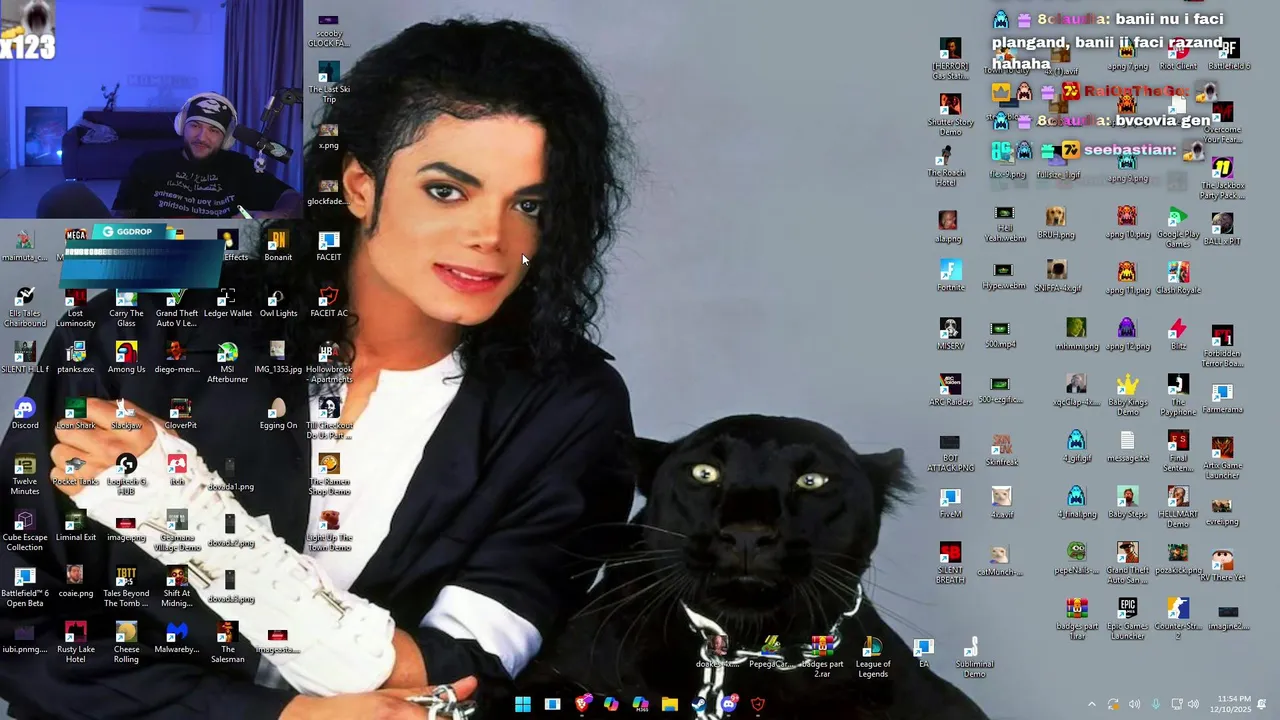
Task: Show hidden system tray icons
Action: pyautogui.click(x=1092, y=704)
